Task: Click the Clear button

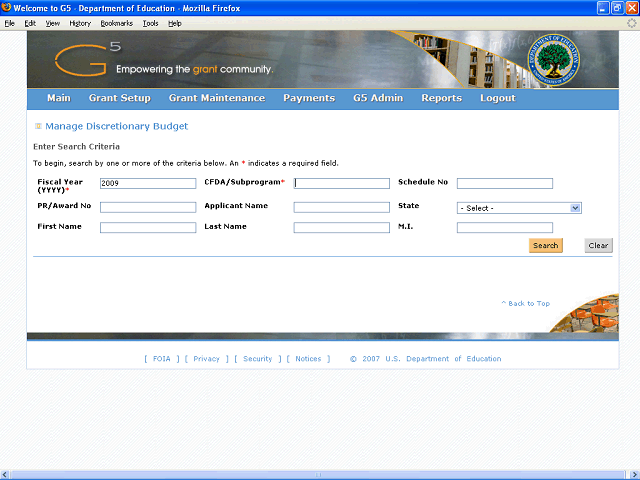Action: [x=598, y=245]
